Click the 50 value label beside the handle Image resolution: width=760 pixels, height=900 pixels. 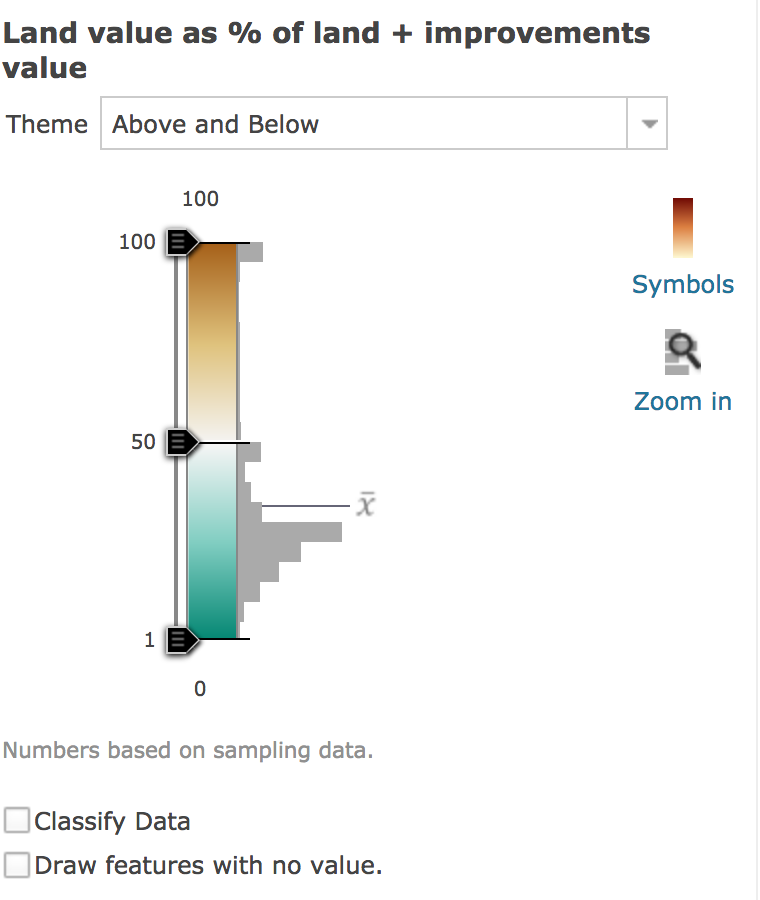pos(143,442)
